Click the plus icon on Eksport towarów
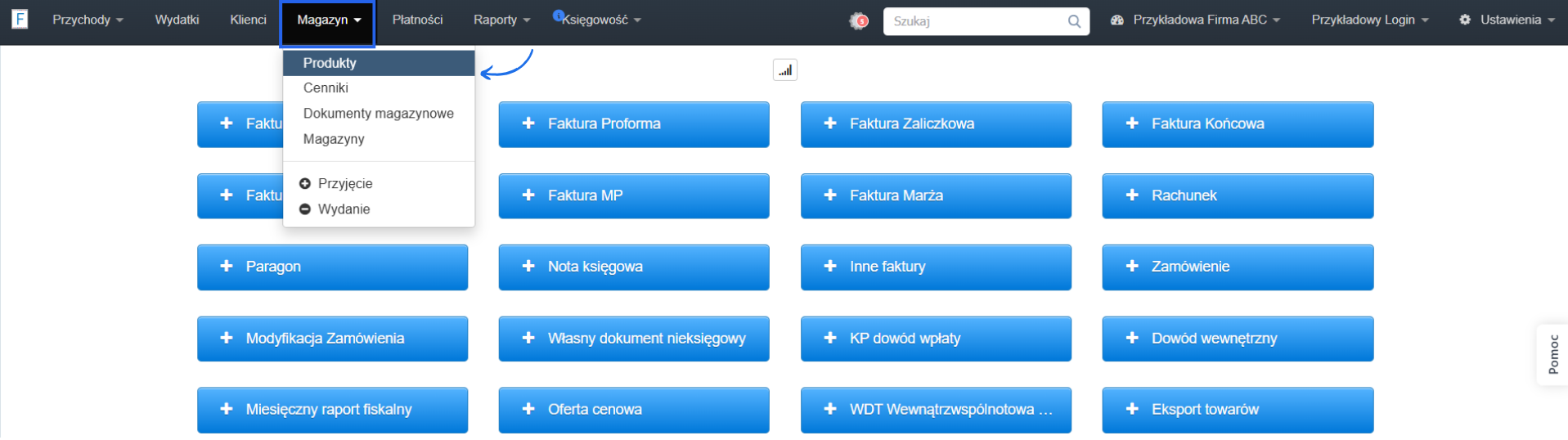The image size is (1568, 440). [x=1132, y=409]
